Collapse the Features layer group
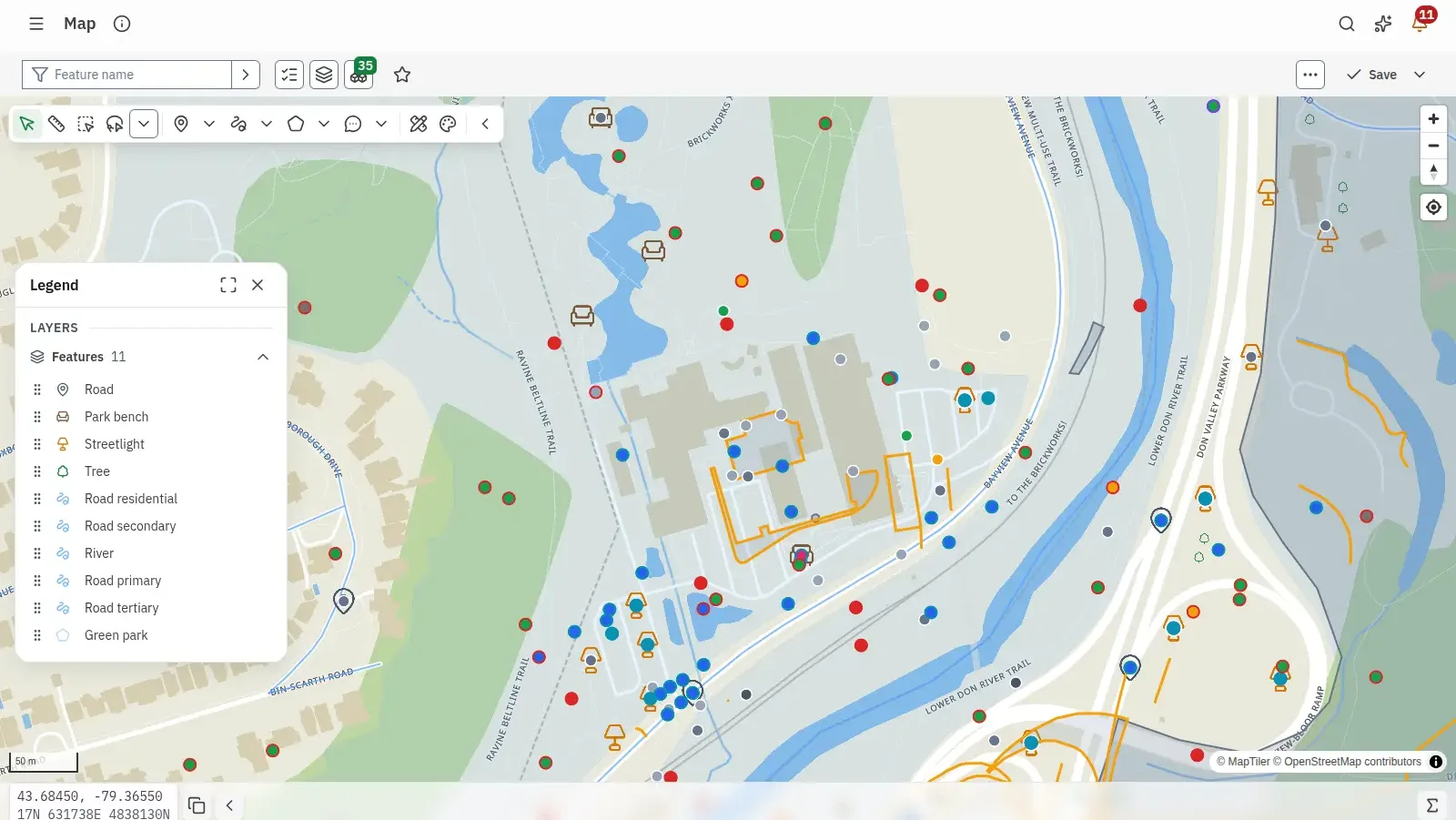This screenshot has height=820, width=1456. (263, 357)
